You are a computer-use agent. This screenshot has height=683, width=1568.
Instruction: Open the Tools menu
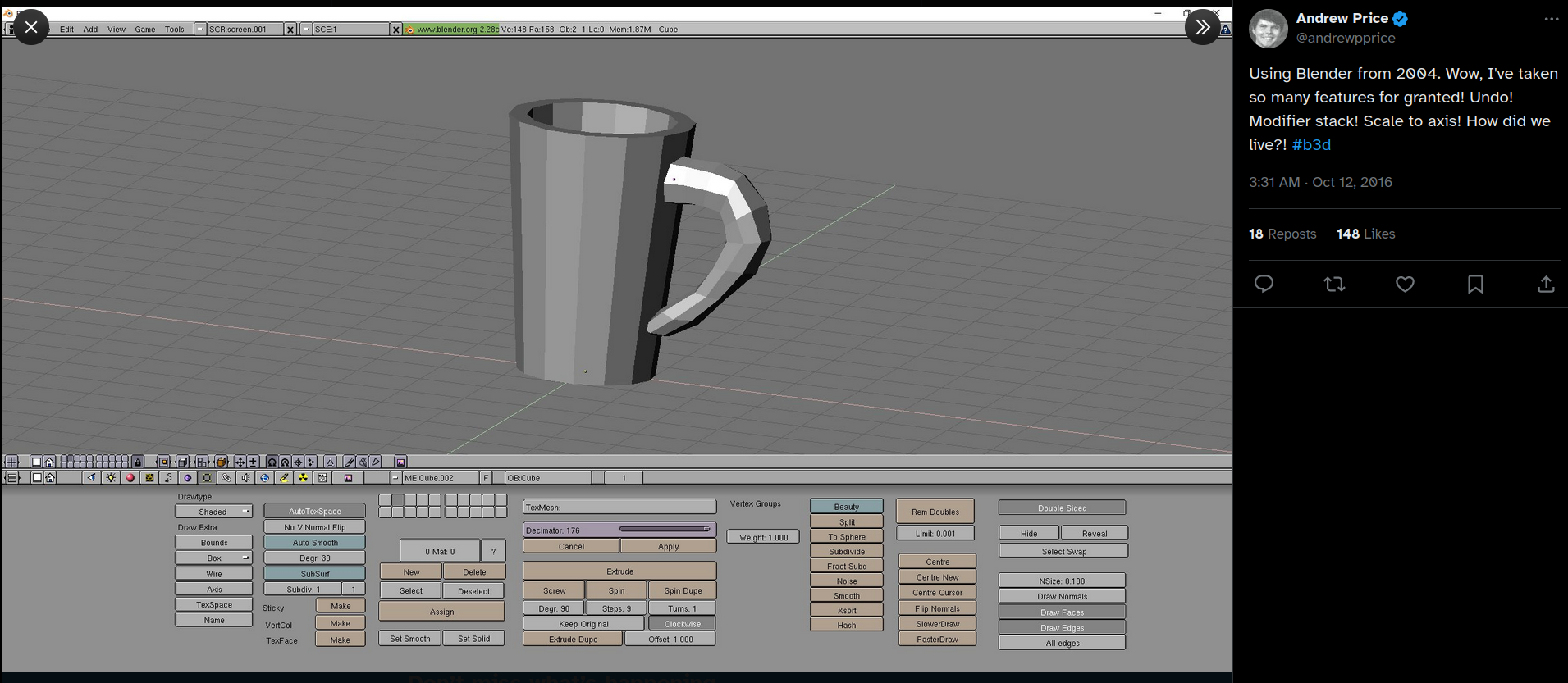(174, 30)
